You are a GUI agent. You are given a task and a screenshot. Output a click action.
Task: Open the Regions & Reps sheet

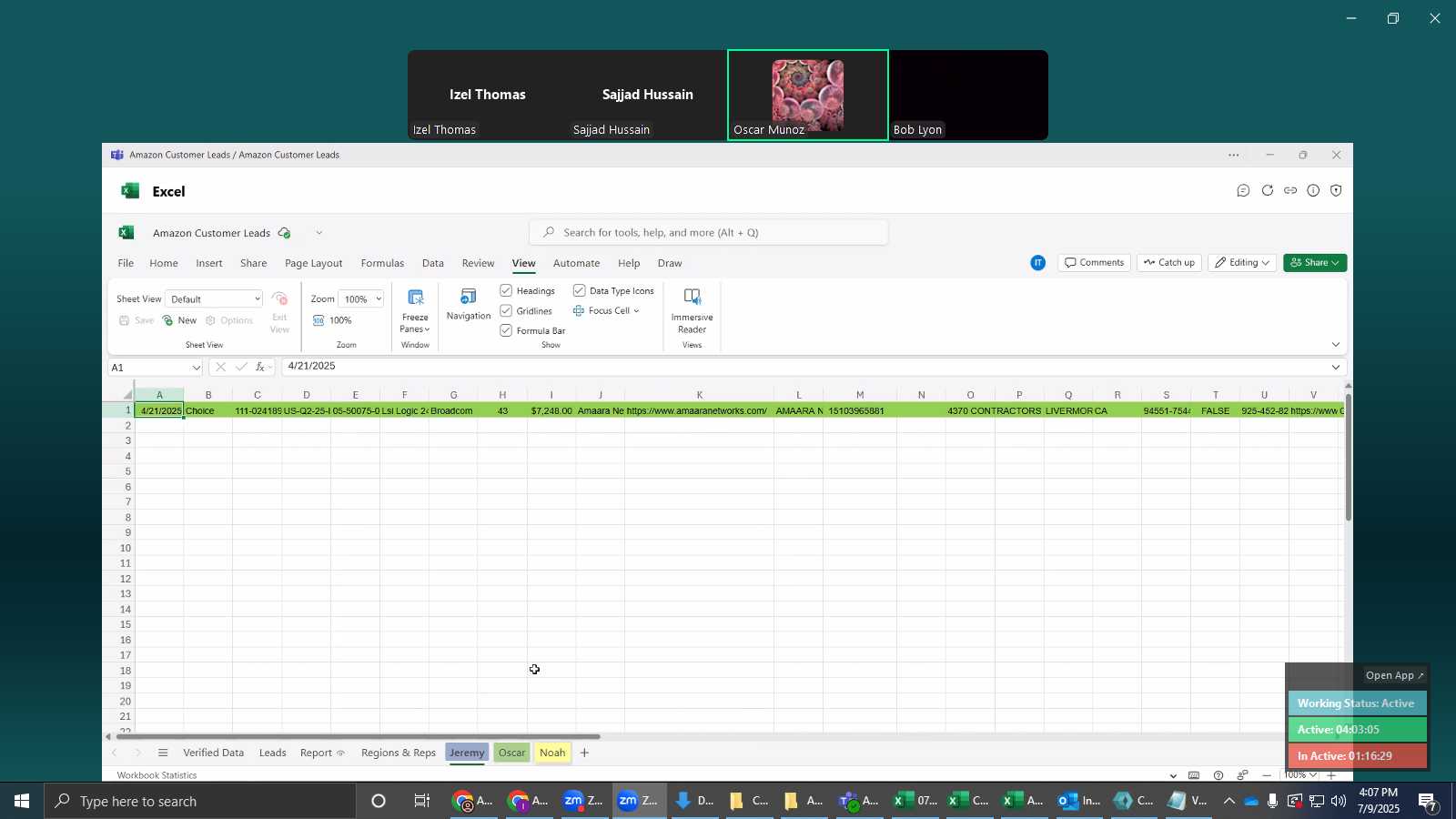pos(399,753)
